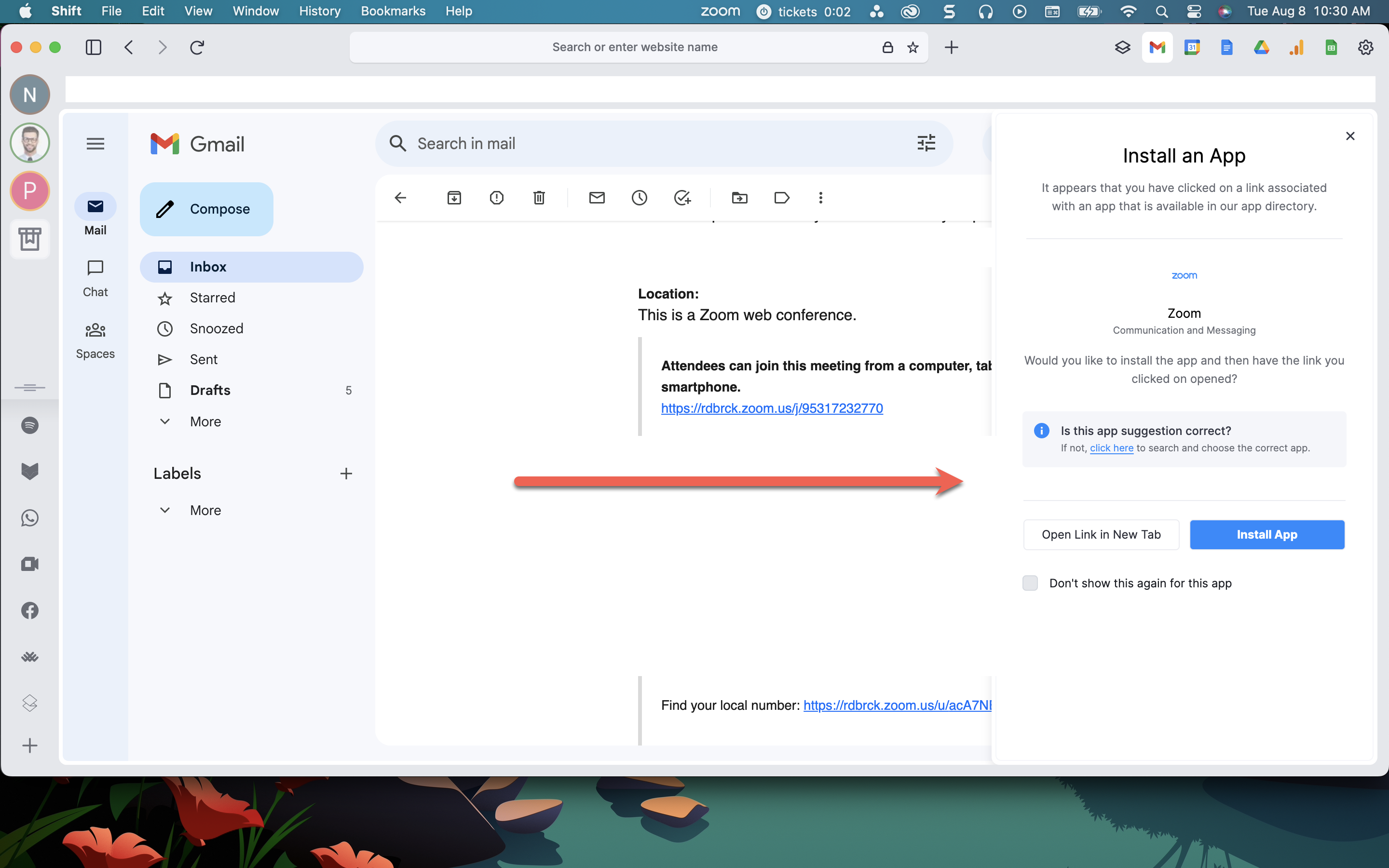Open Facebook from the Shift sidebar
The height and width of the screenshot is (868, 1389).
pyautogui.click(x=30, y=610)
